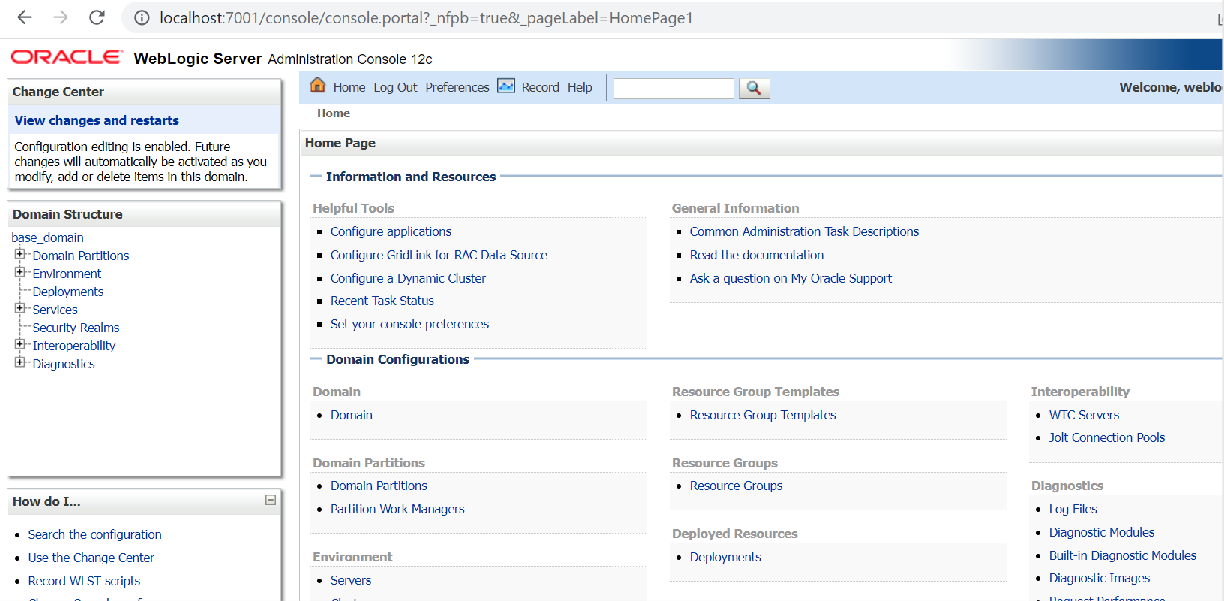Open the Help toolbar link
Image resolution: width=1224 pixels, height=601 pixels.
[x=580, y=88]
